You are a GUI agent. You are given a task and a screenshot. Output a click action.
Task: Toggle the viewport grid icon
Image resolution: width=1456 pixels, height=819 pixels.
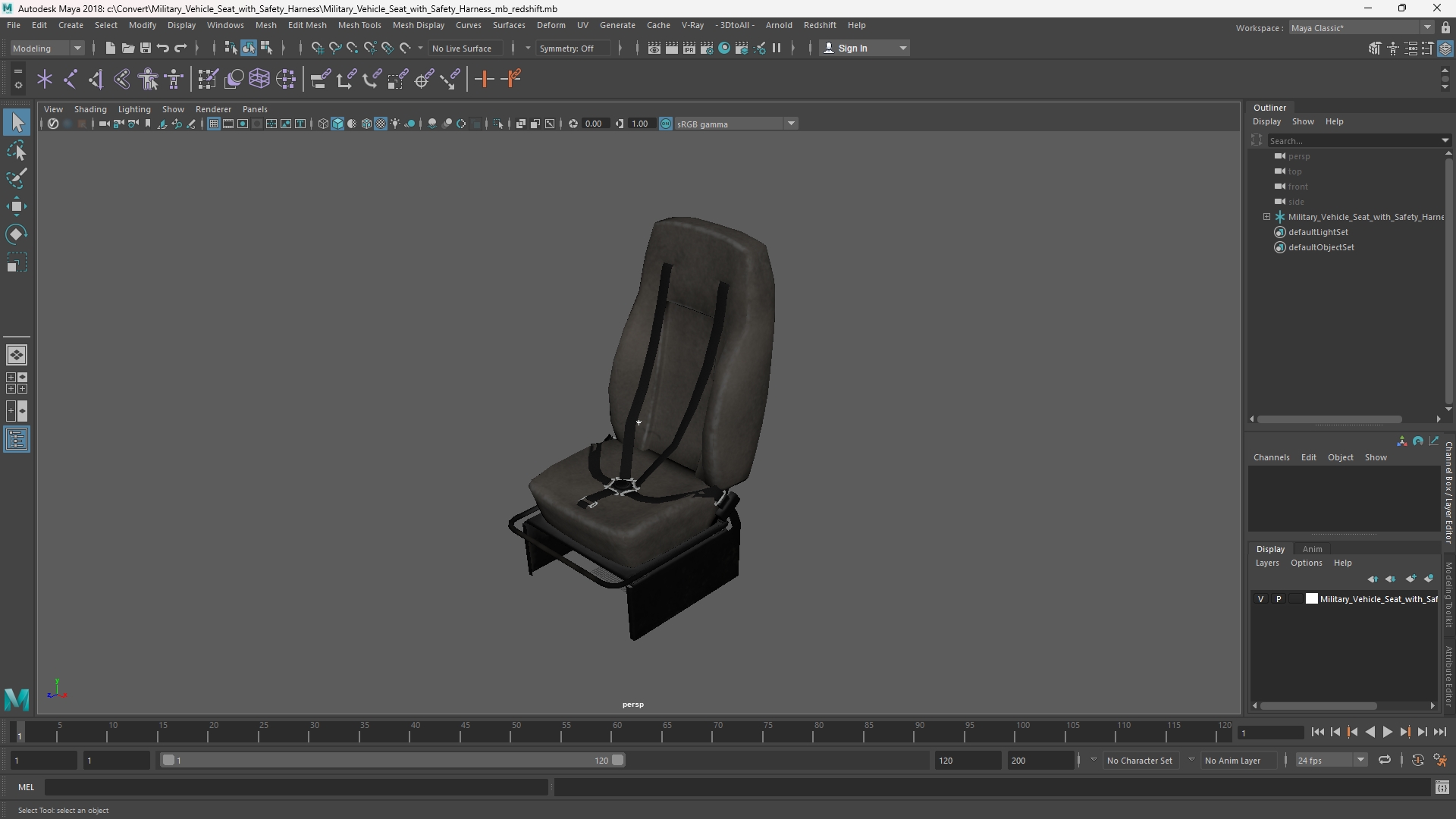point(214,124)
